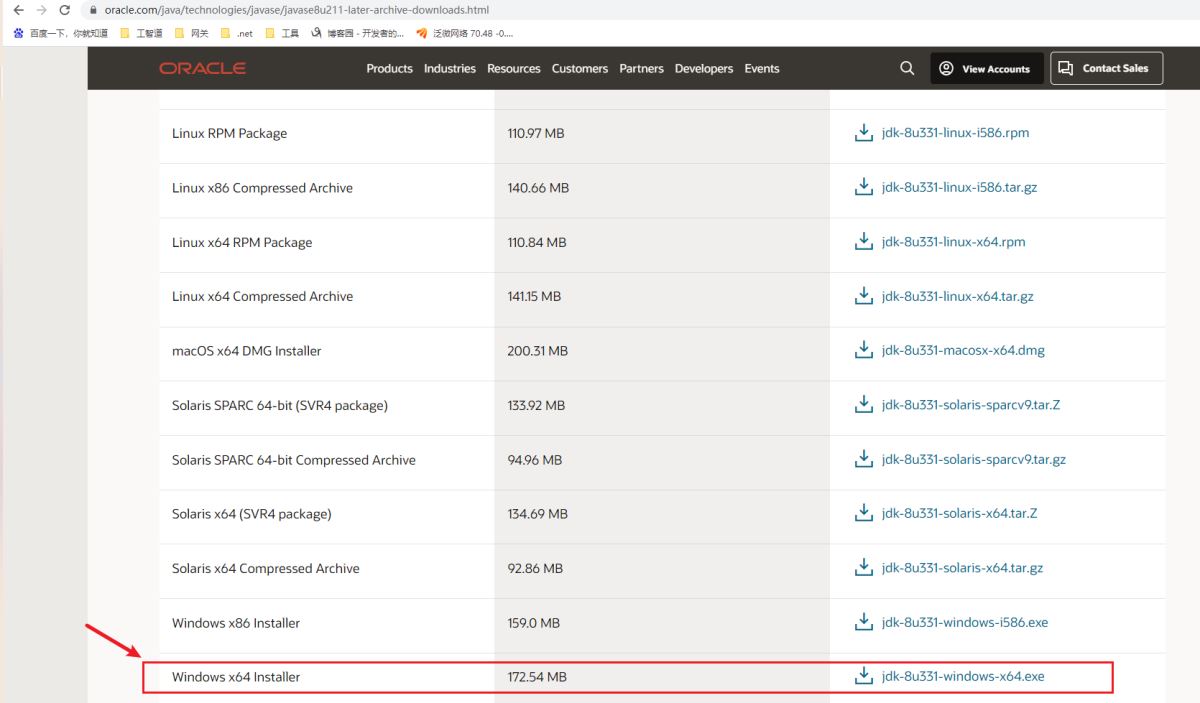Click the browser address bar URL
The width and height of the screenshot is (1200, 703).
(296, 10)
